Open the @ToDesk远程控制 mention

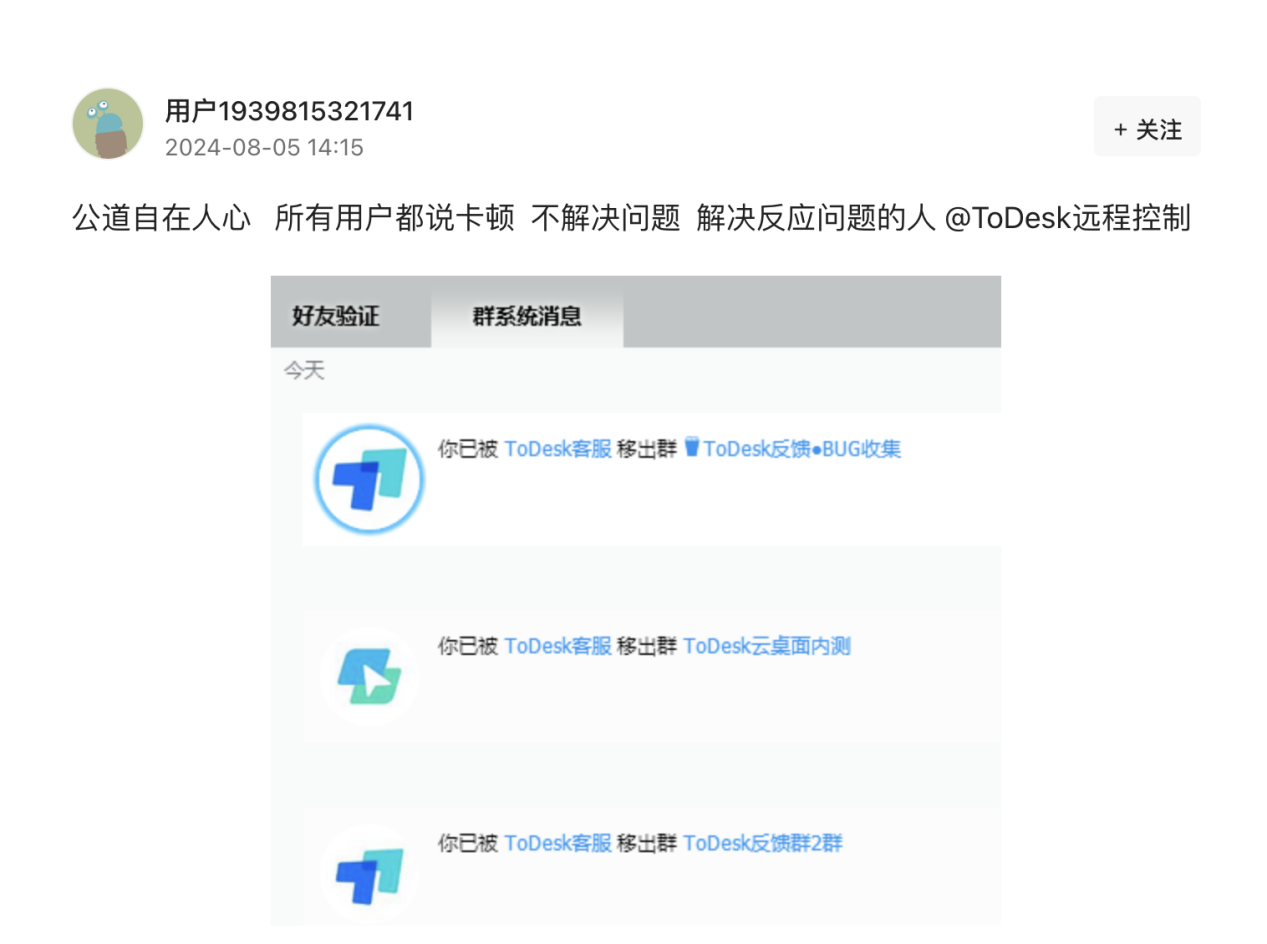[1068, 217]
